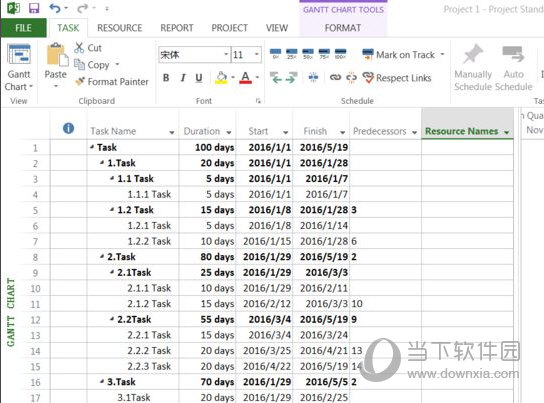Open font color dropdown arrow
Image resolution: width=544 pixels, height=403 pixels.
[x=257, y=78]
